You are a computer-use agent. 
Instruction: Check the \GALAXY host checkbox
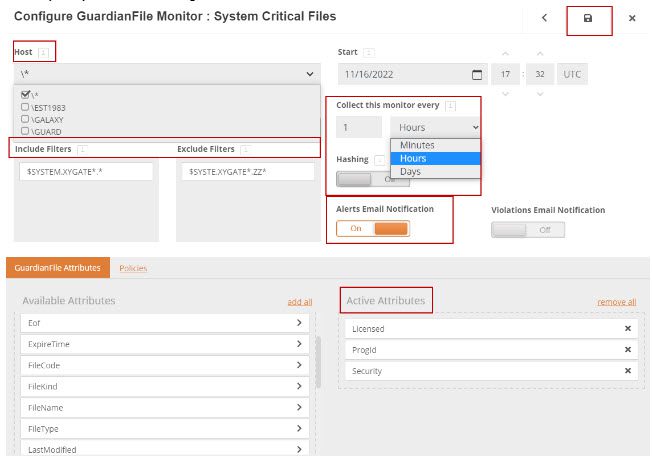pos(25,119)
